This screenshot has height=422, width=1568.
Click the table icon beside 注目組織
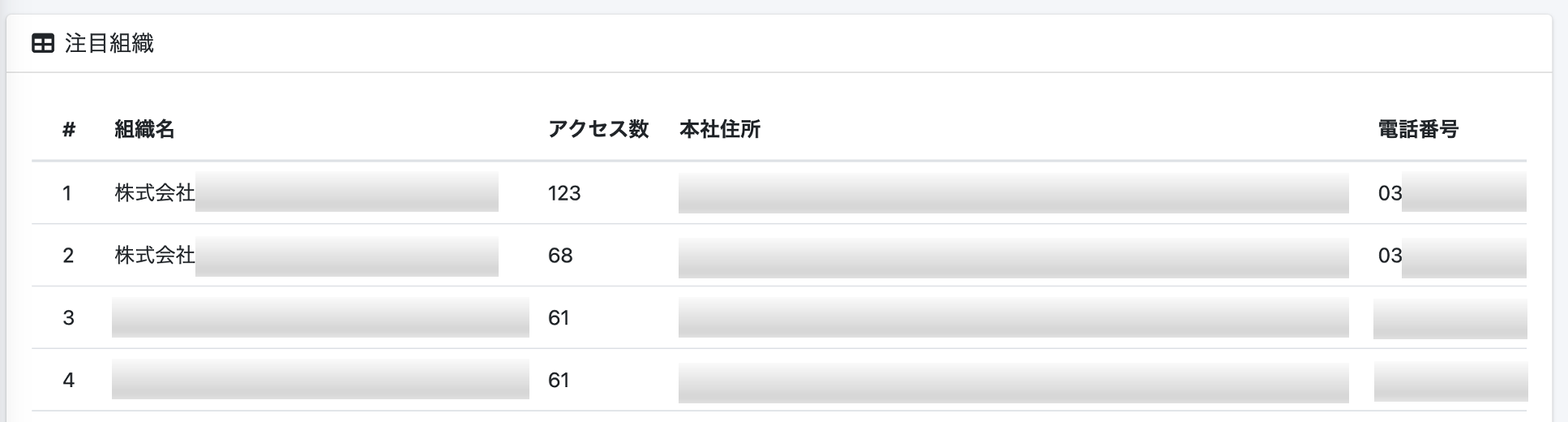(x=42, y=44)
